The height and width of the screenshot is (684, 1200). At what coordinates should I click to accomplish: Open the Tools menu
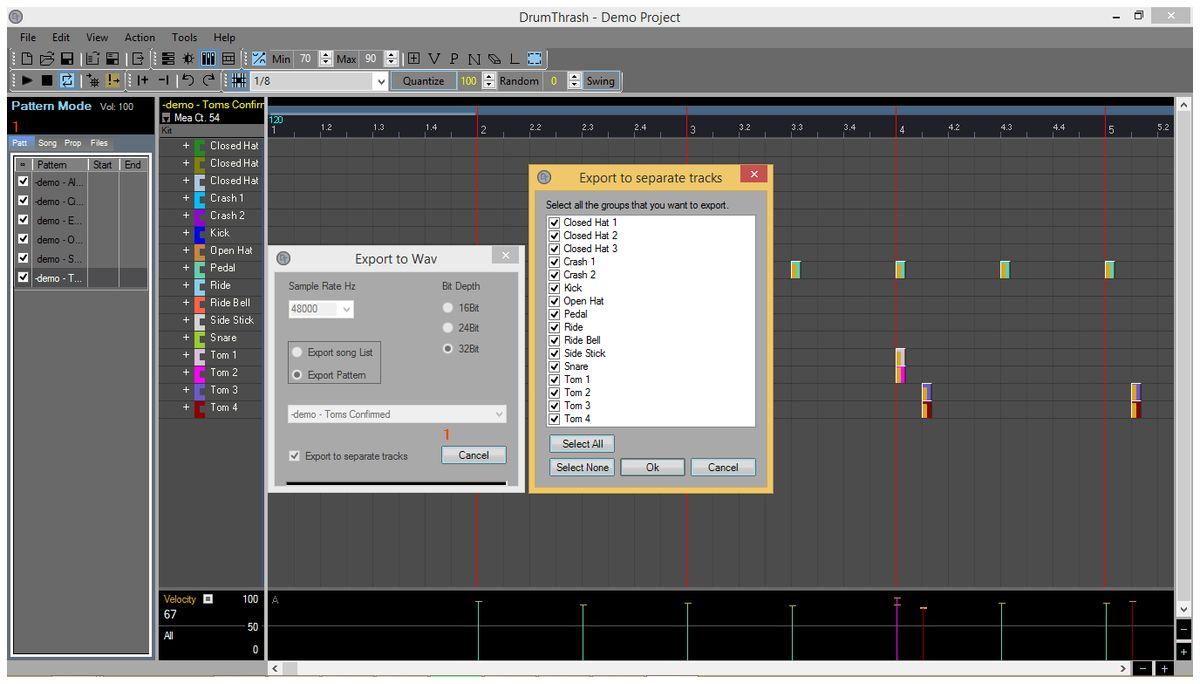pos(184,37)
